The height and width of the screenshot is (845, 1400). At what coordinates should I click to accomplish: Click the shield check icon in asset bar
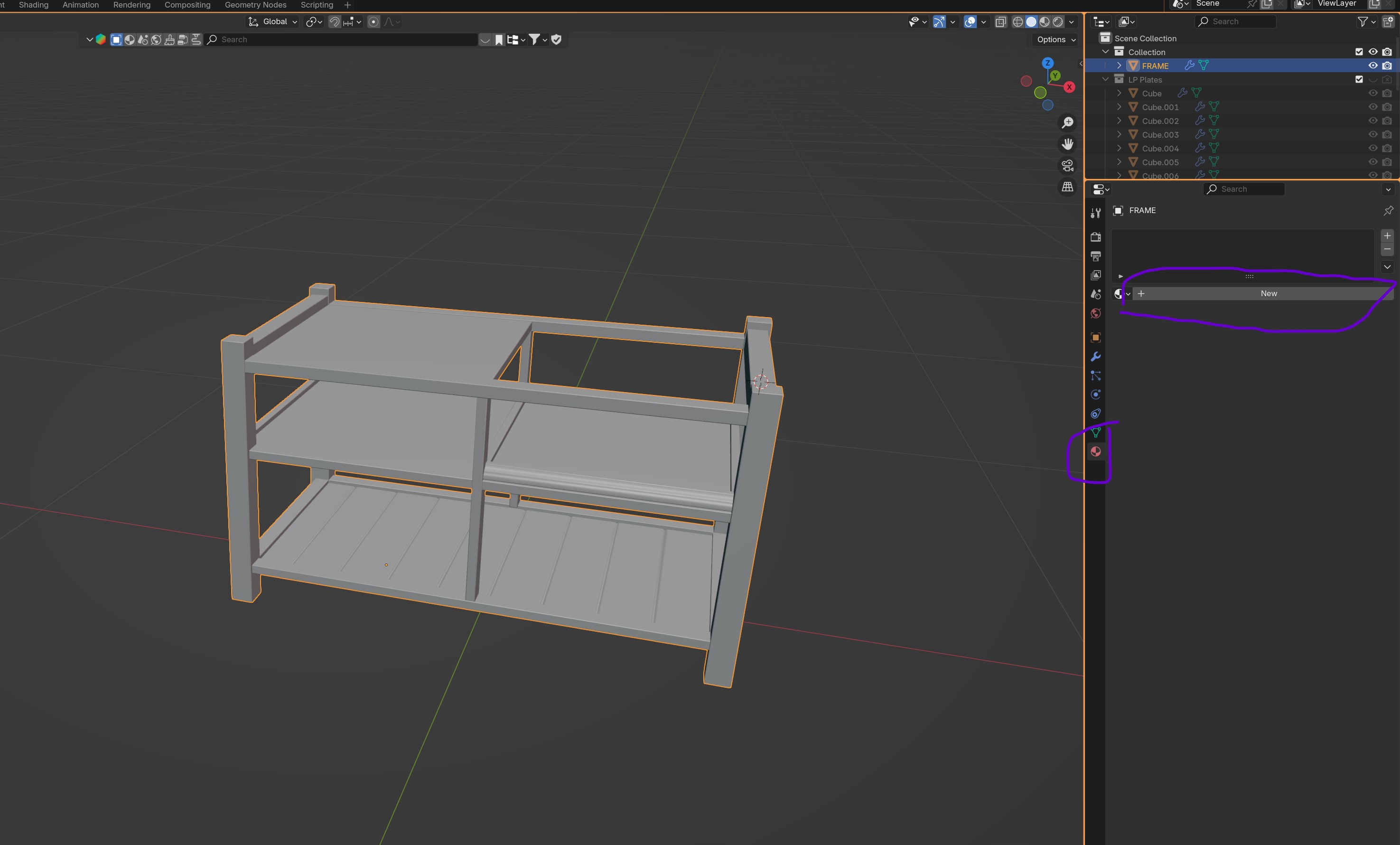[x=556, y=40]
